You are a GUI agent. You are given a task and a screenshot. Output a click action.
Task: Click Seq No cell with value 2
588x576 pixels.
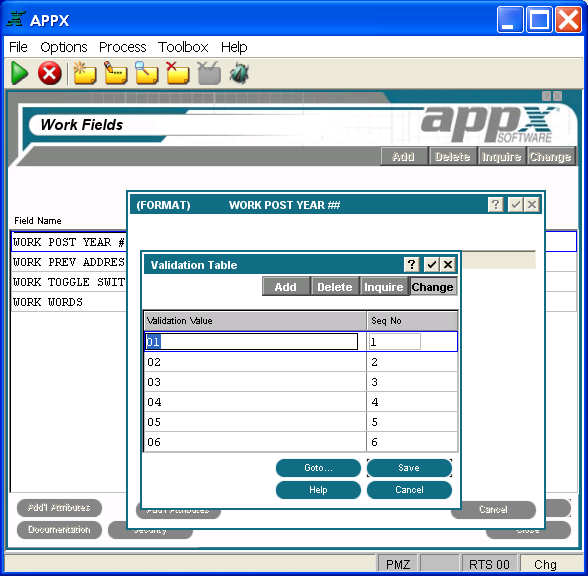click(x=412, y=362)
